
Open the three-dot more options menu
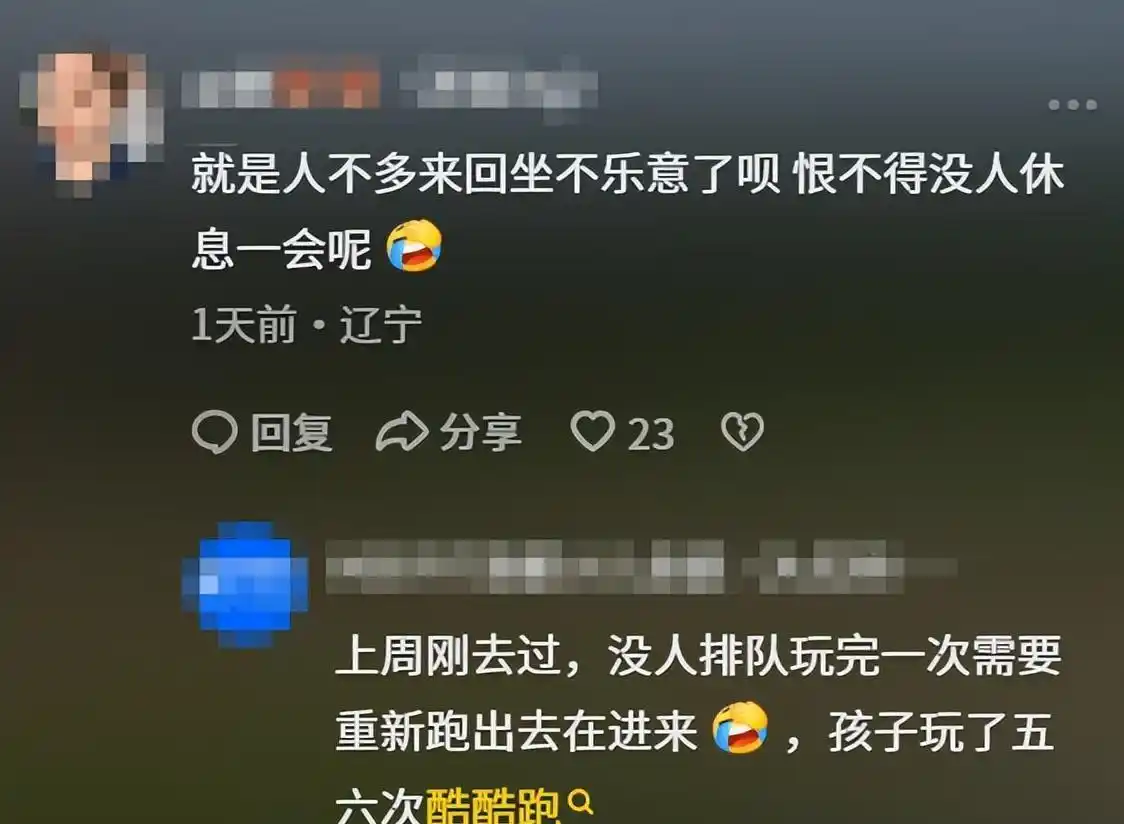1072,105
